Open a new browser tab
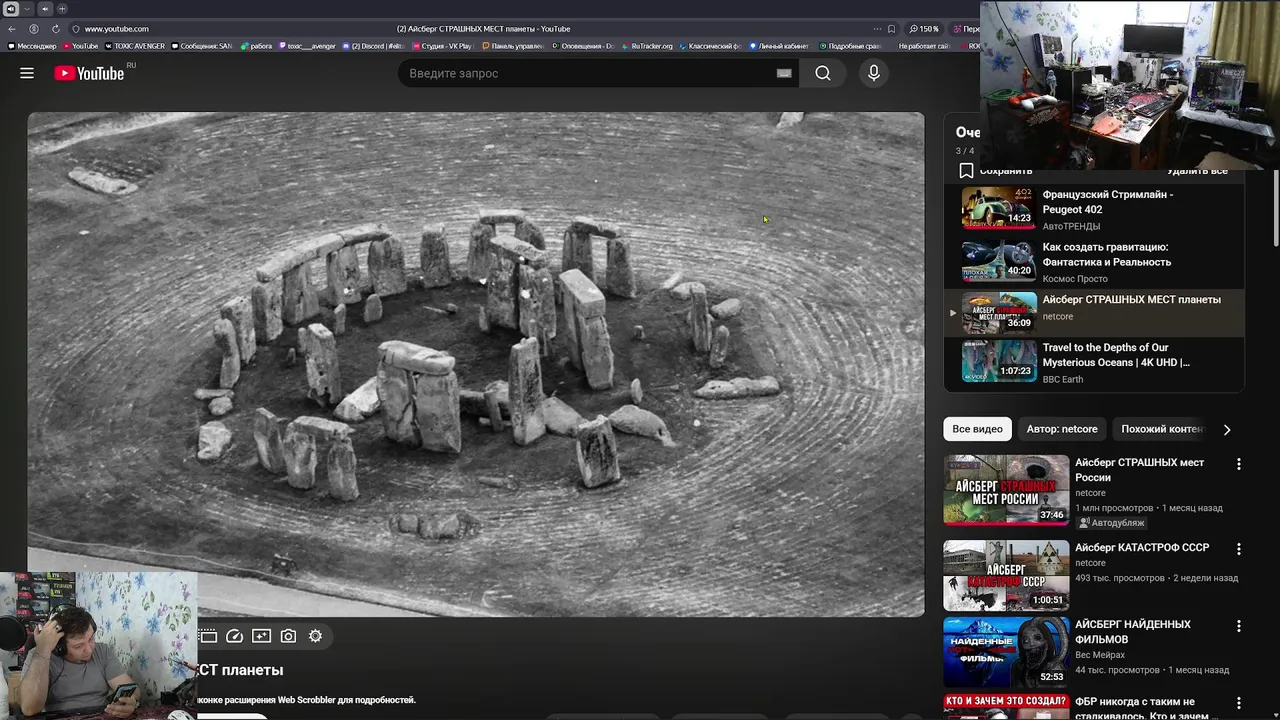Screen dimensions: 1280x720 (63, 8)
